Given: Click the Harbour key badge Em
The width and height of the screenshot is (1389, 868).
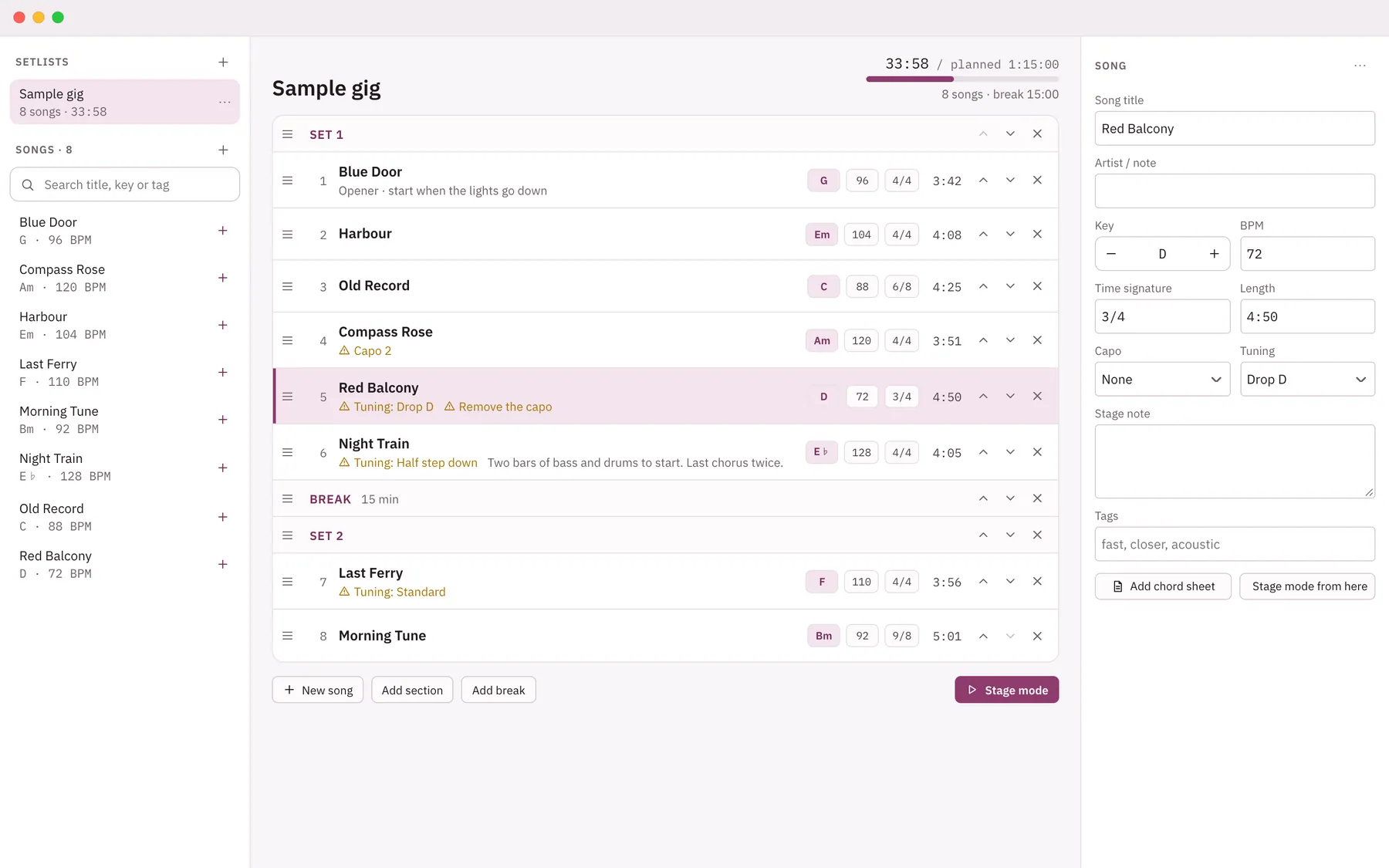Looking at the screenshot, I should (x=822, y=235).
